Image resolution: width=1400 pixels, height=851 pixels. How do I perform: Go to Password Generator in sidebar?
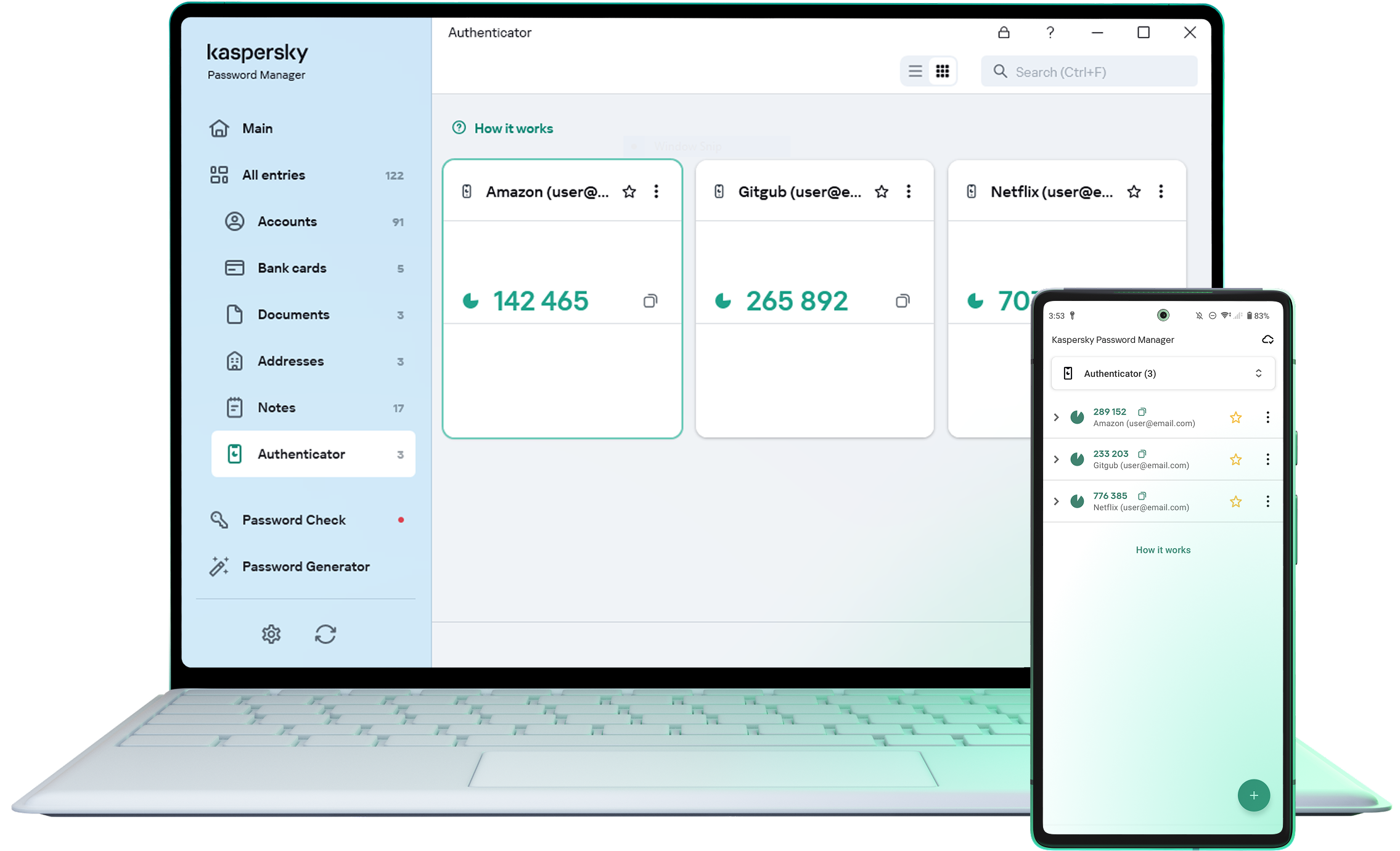[306, 567]
